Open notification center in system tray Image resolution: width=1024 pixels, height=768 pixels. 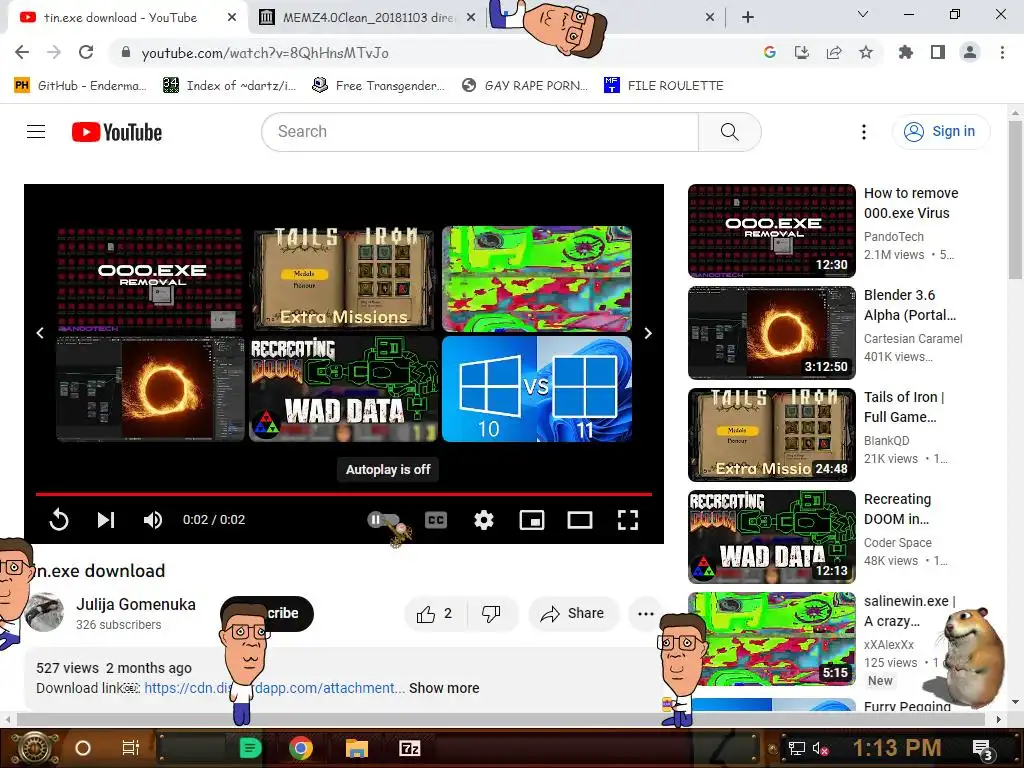click(982, 748)
